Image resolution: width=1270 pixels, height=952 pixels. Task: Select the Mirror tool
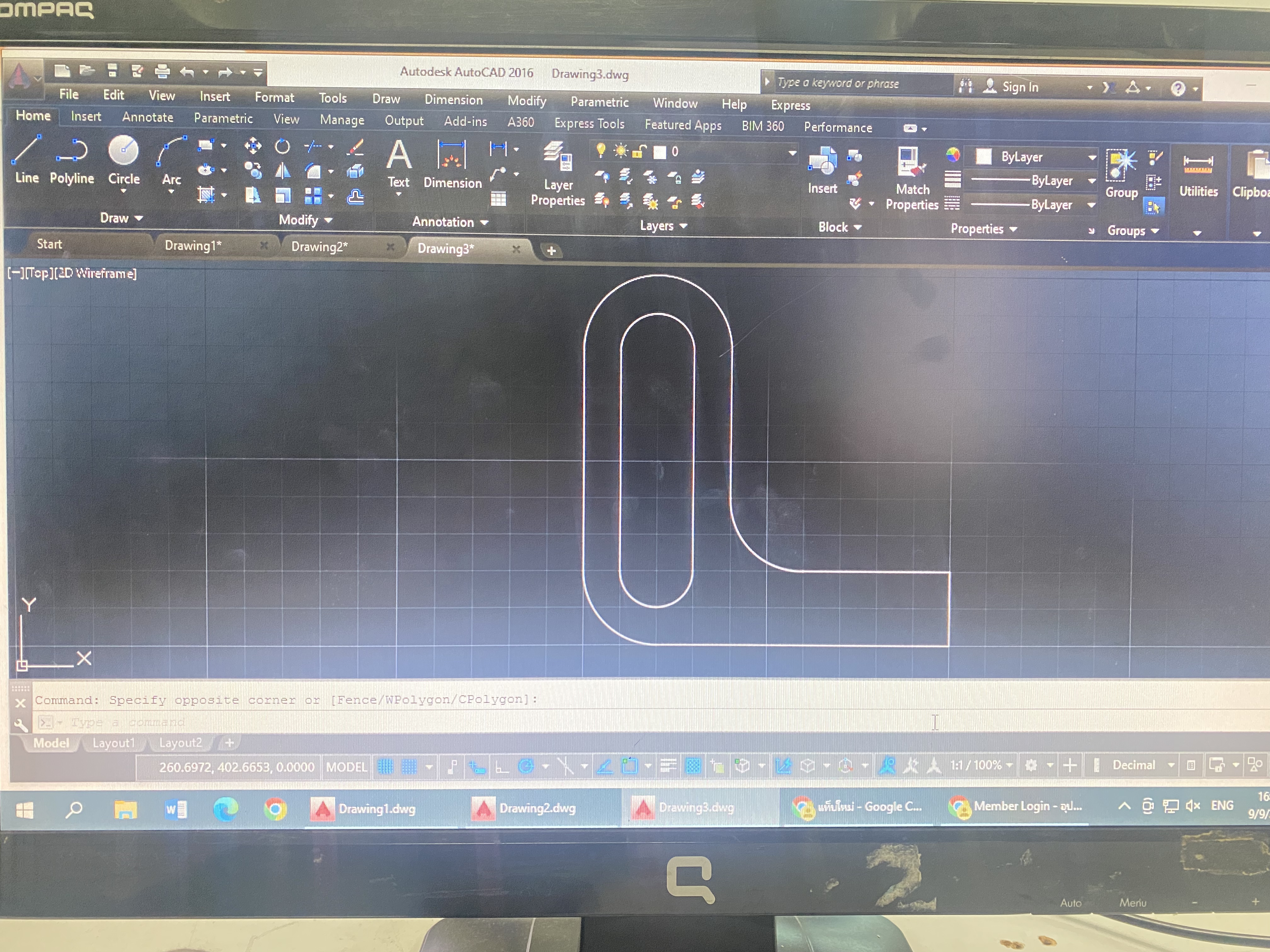(282, 171)
